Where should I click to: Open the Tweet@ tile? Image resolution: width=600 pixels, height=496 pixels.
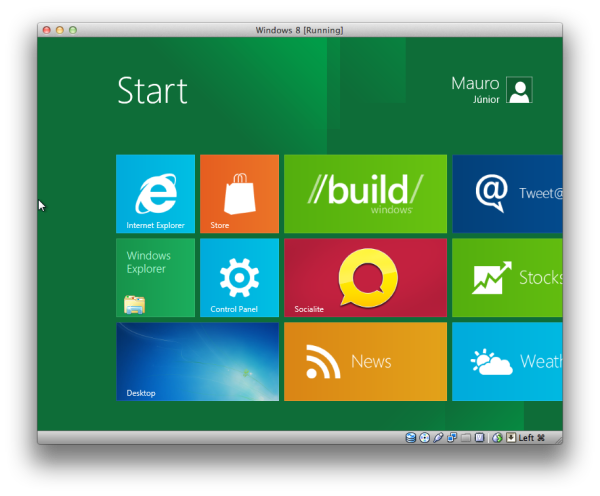point(507,194)
